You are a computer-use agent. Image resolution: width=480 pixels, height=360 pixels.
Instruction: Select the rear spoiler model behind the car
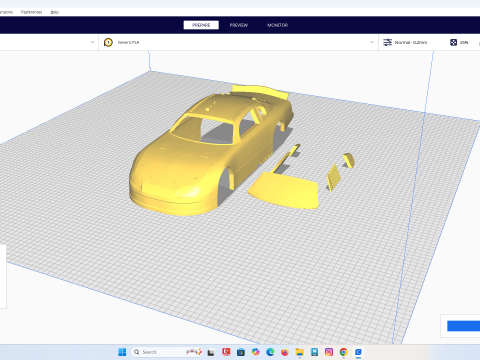coord(260,91)
